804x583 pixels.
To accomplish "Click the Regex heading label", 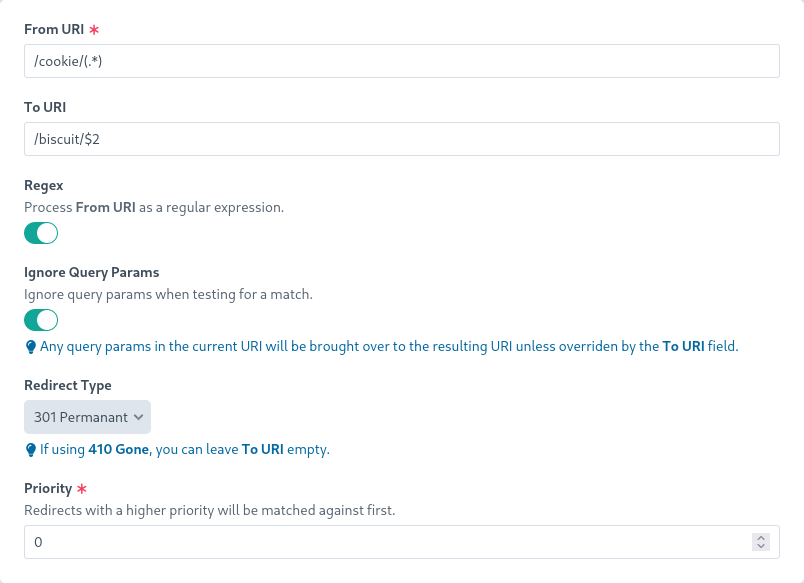I will [x=44, y=186].
